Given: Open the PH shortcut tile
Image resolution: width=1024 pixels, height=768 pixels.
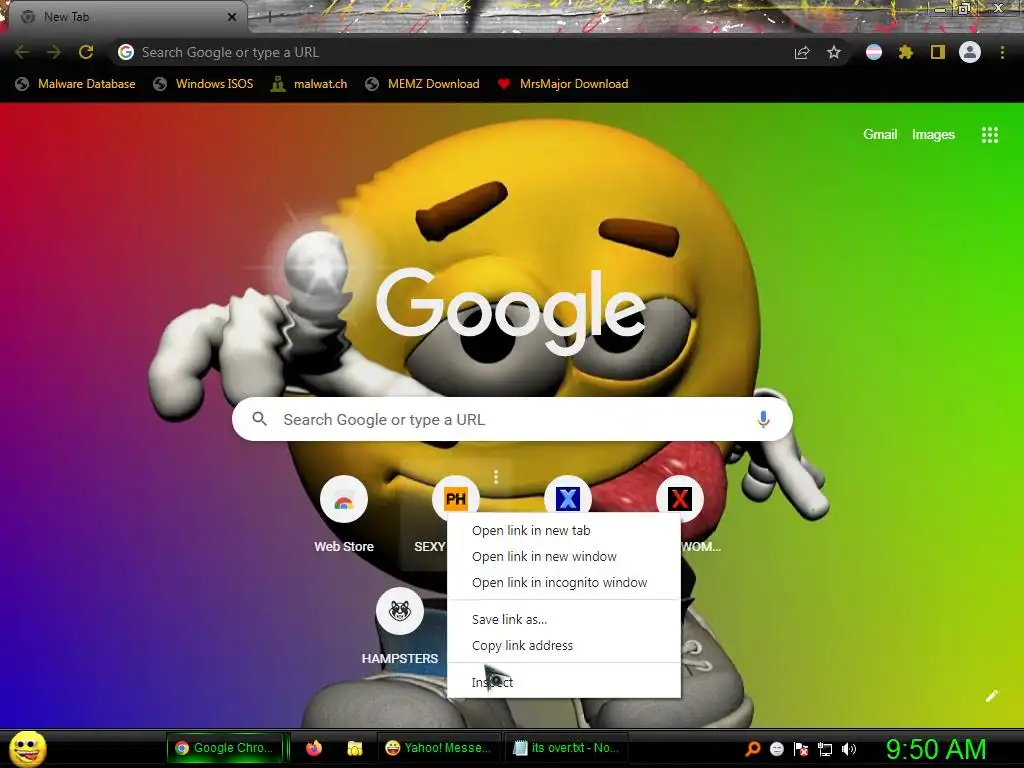Looking at the screenshot, I should point(456,500).
